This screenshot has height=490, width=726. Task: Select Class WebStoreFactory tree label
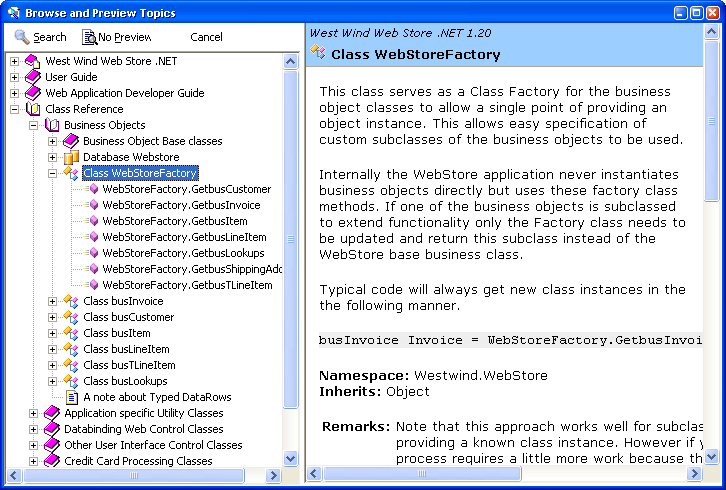[140, 173]
